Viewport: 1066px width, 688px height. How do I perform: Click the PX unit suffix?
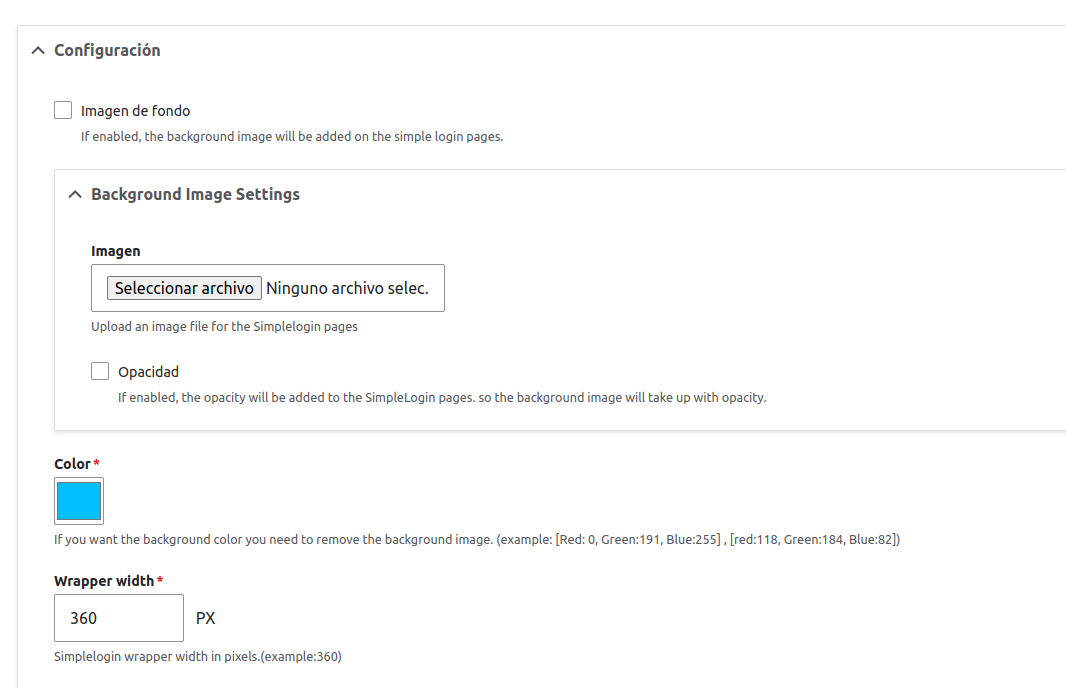point(205,618)
